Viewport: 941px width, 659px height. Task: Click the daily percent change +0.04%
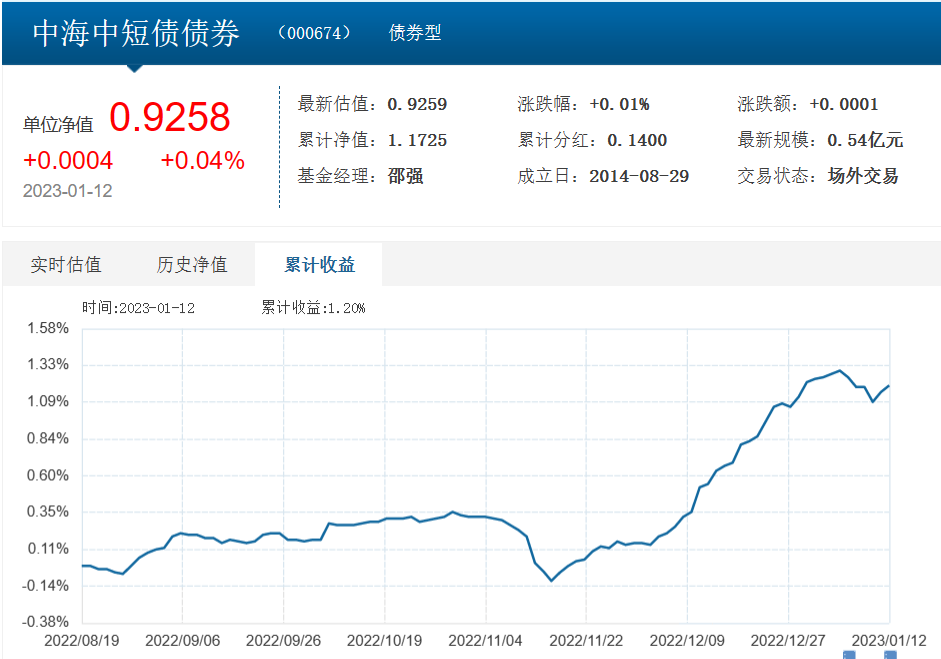click(x=203, y=160)
